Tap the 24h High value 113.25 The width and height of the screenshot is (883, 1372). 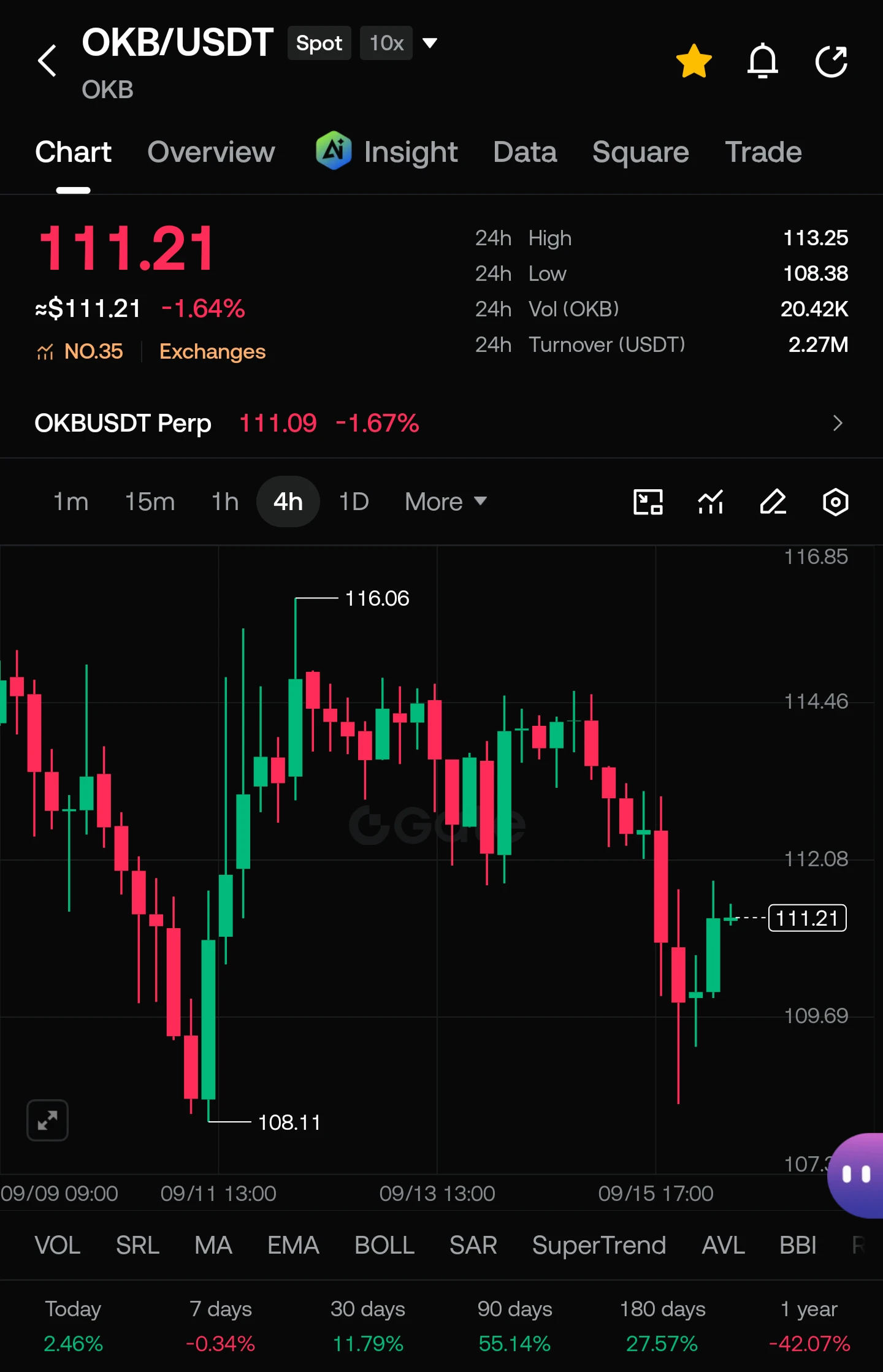pos(816,238)
